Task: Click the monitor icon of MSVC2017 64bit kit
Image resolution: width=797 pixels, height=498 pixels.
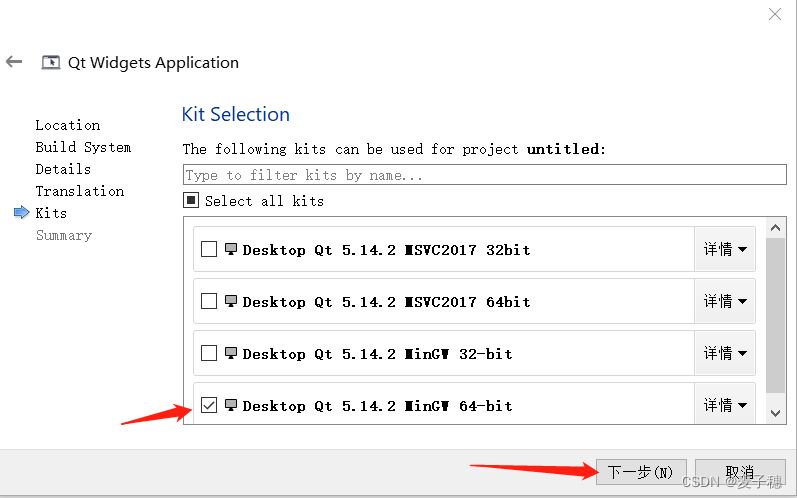Action: click(231, 301)
